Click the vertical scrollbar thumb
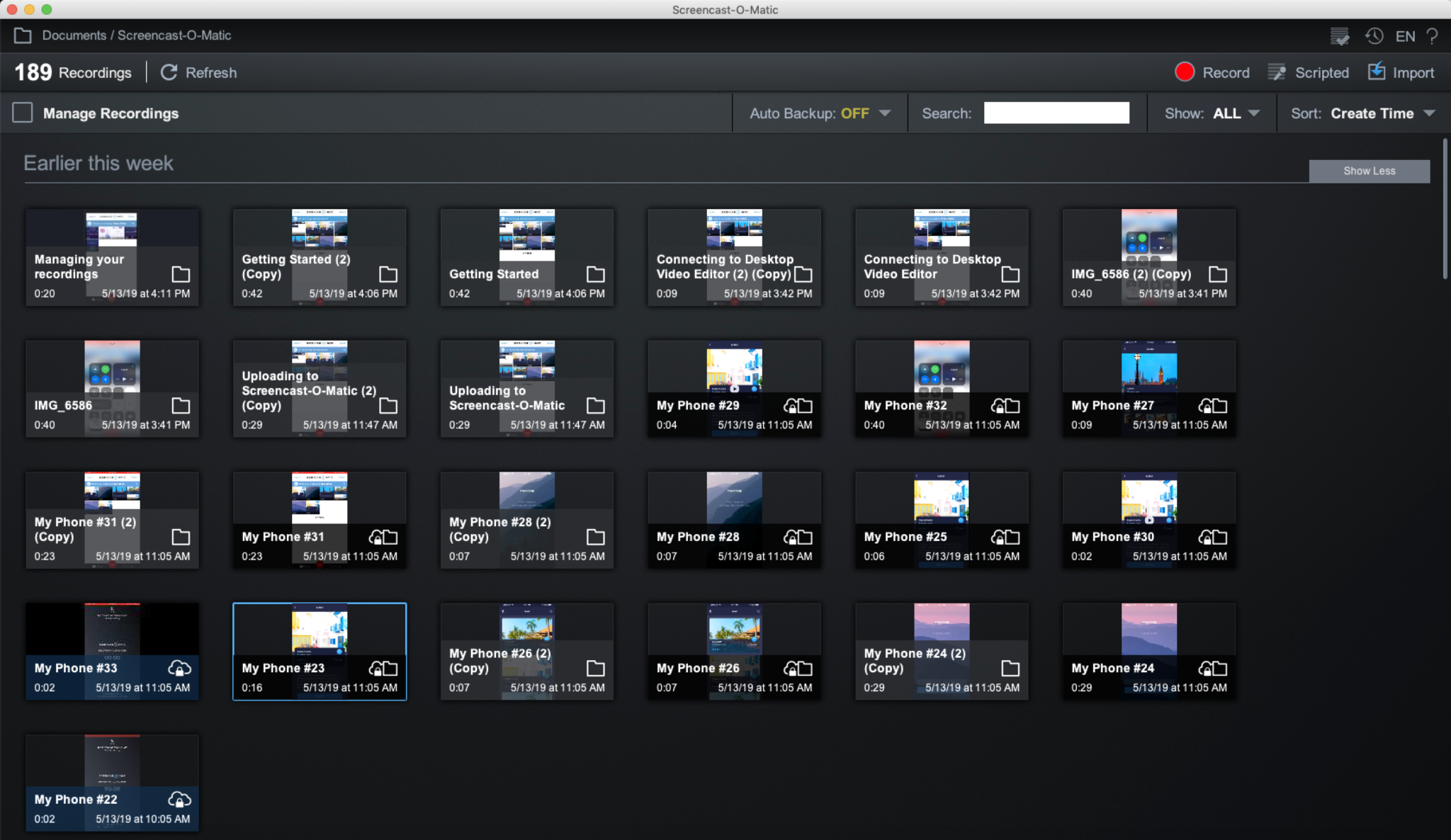Screen dimensions: 1451x840 (x=1445, y=209)
